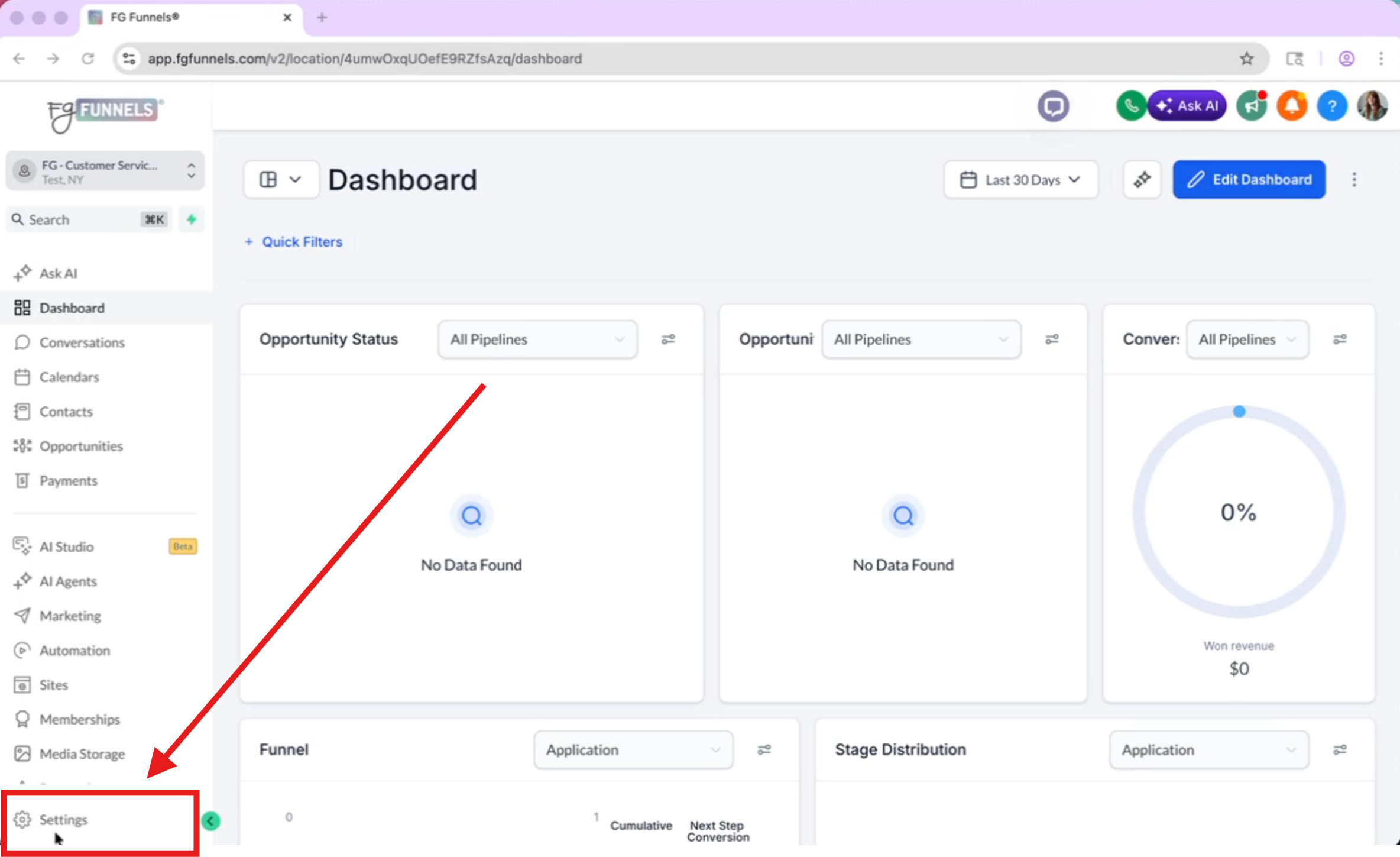Click the Next Step Conversion label
The image size is (1400, 857).
[x=718, y=831]
